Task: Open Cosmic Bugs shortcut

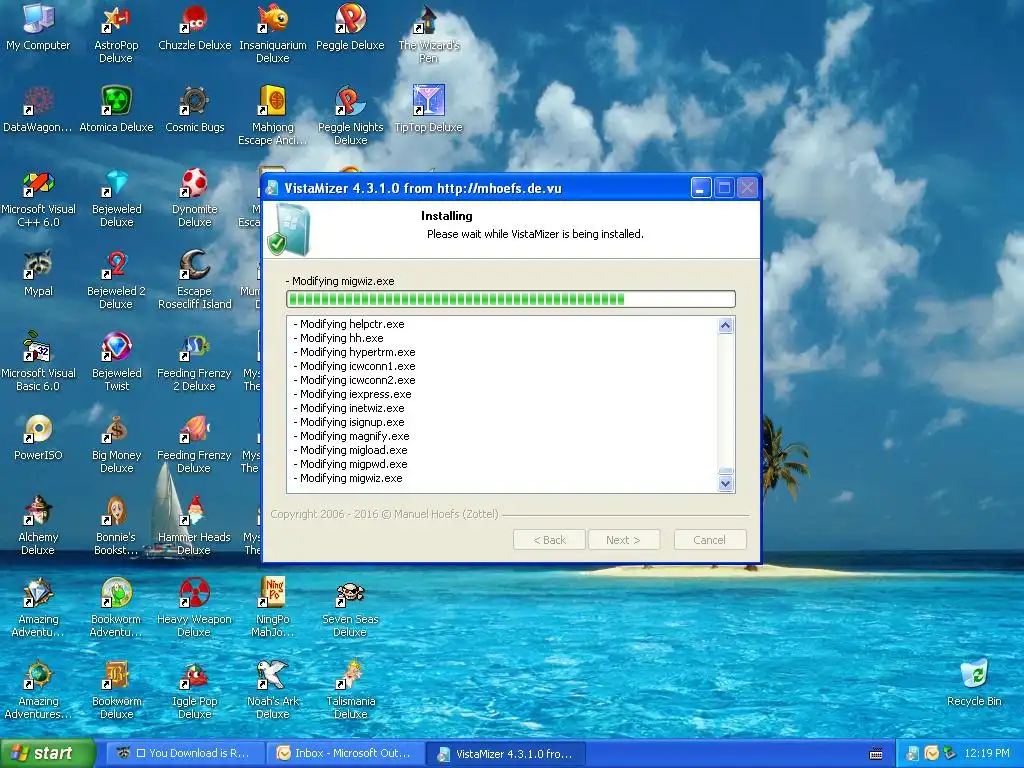Action: coord(195,108)
